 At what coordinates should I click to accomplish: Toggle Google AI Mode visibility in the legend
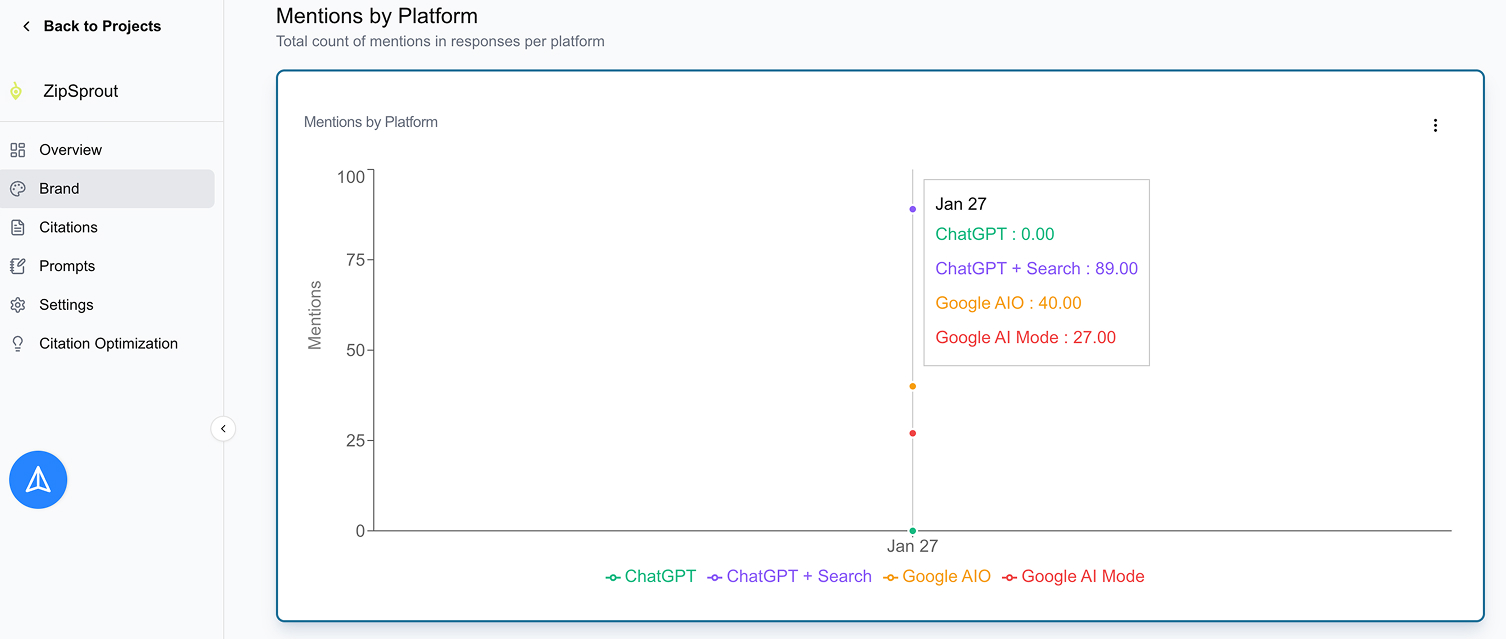click(1072, 576)
